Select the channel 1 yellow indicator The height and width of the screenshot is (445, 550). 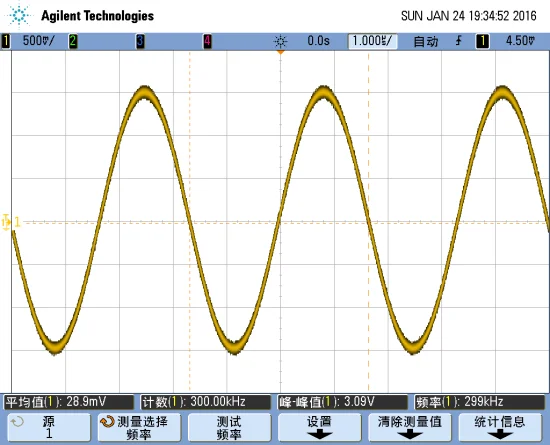coord(6,41)
